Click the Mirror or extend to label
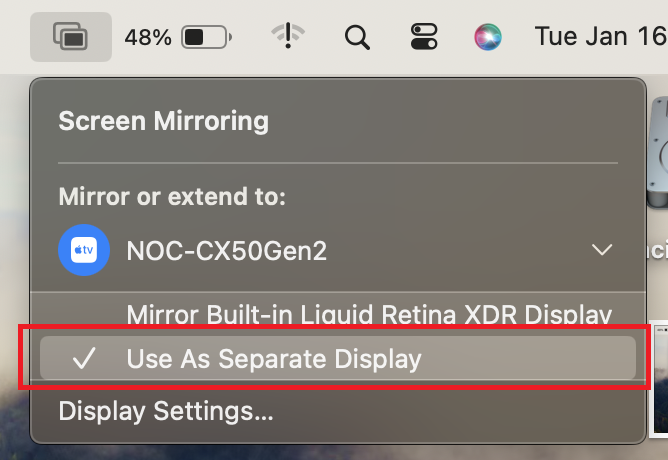668x460 pixels. (172, 197)
